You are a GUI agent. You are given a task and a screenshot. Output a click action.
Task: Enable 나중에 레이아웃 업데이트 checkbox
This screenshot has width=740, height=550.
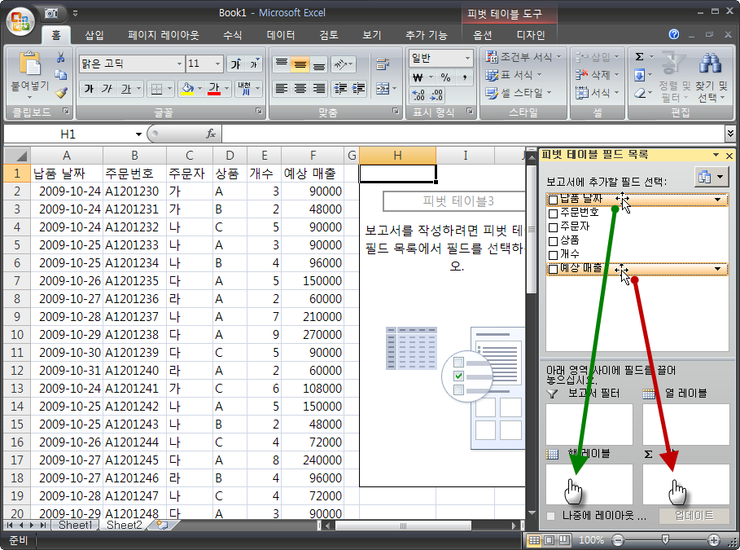tap(551, 516)
